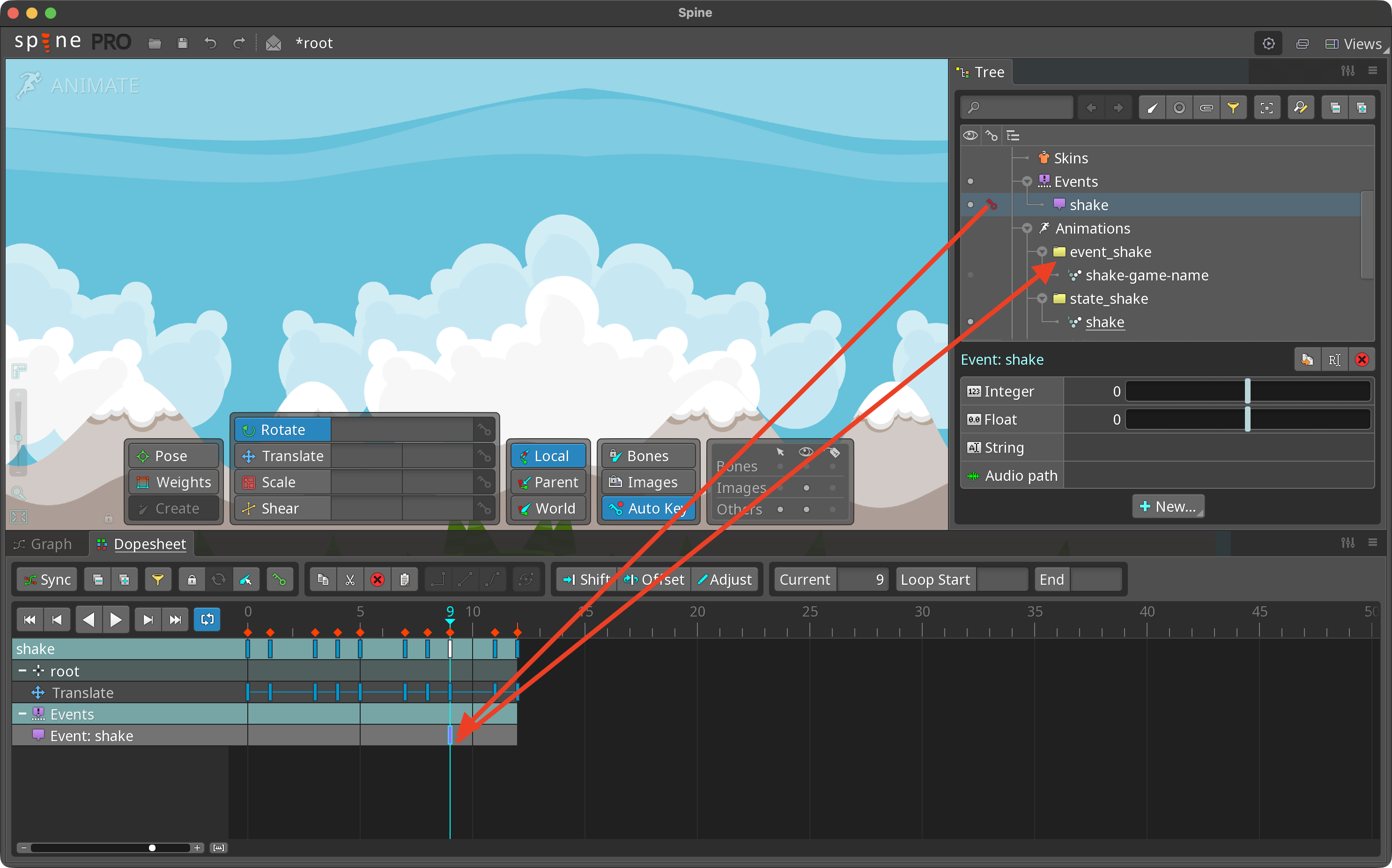Switch transform axes from Local to World
Image resolution: width=1392 pixels, height=868 pixels.
548,508
